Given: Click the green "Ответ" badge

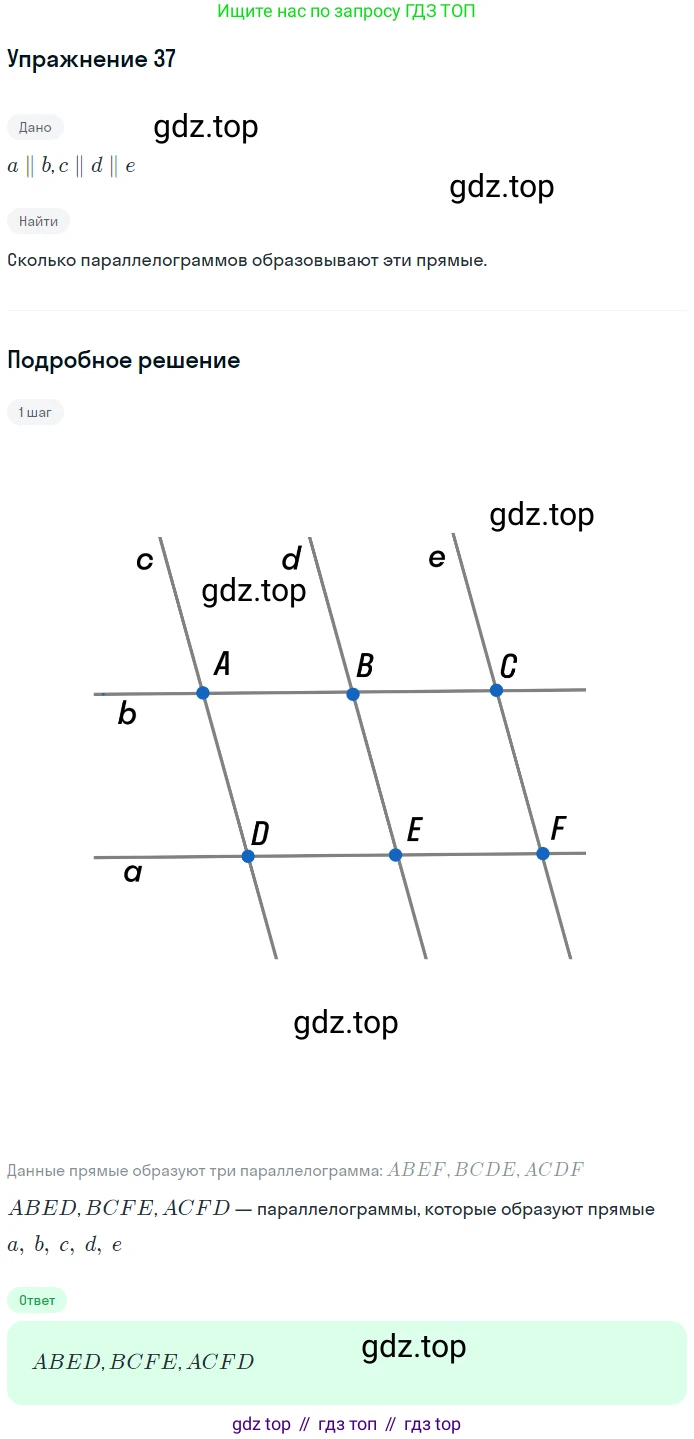Looking at the screenshot, I should click(x=37, y=1300).
